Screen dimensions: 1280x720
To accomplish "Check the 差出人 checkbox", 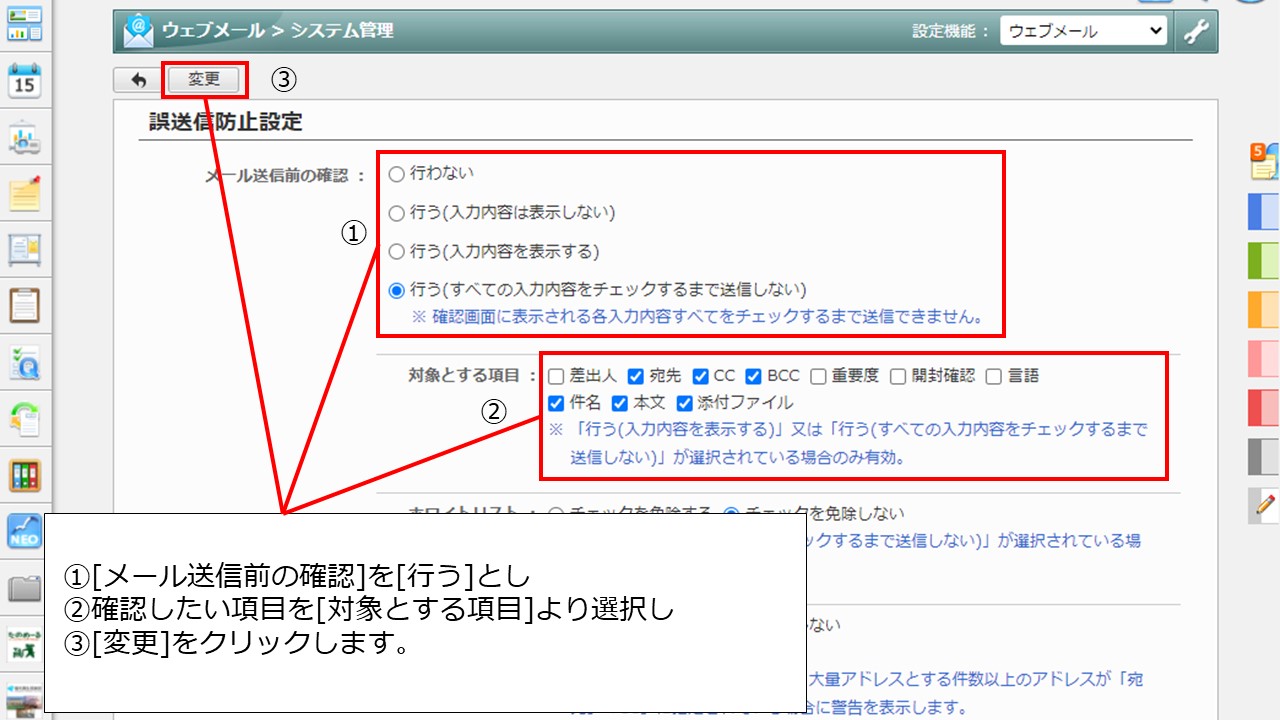I will pos(556,377).
